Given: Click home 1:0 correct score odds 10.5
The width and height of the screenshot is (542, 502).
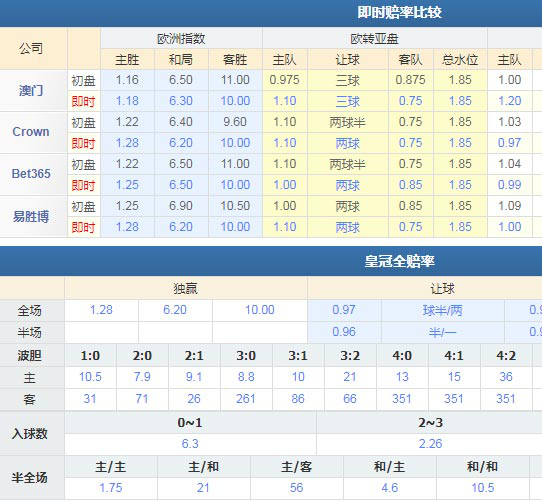Looking at the screenshot, I should [x=90, y=377].
